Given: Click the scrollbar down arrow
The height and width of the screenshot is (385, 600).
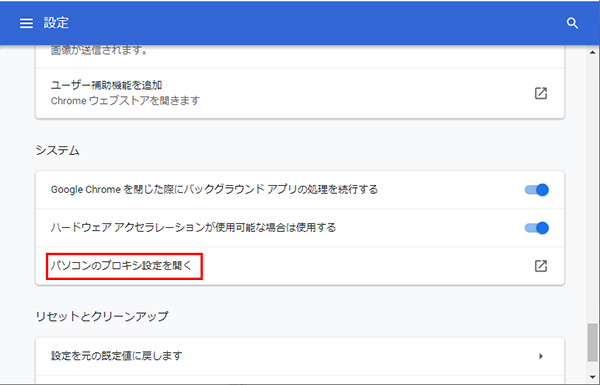Looking at the screenshot, I should point(593,377).
